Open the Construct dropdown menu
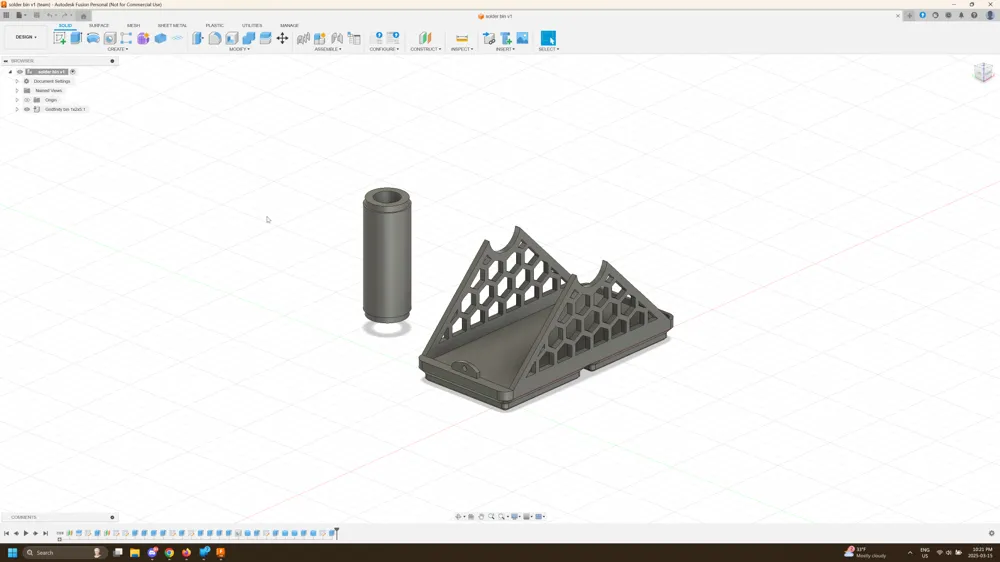Image resolution: width=1000 pixels, height=562 pixels. tap(425, 49)
